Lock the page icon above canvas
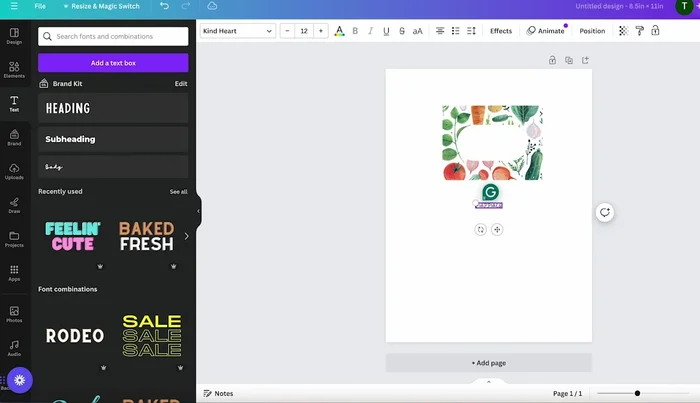The height and width of the screenshot is (403, 700). click(552, 60)
